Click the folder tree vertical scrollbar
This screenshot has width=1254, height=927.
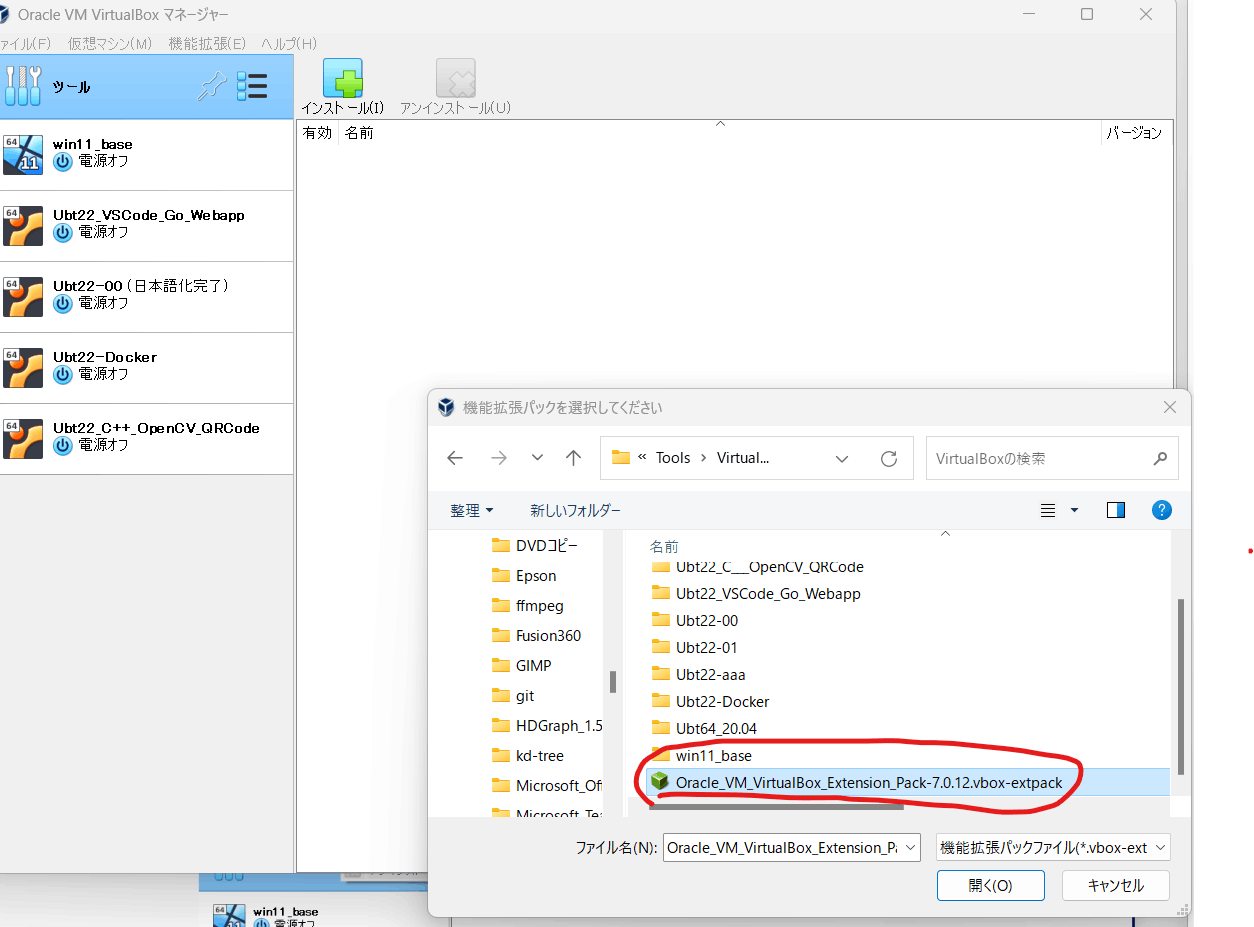click(x=612, y=681)
